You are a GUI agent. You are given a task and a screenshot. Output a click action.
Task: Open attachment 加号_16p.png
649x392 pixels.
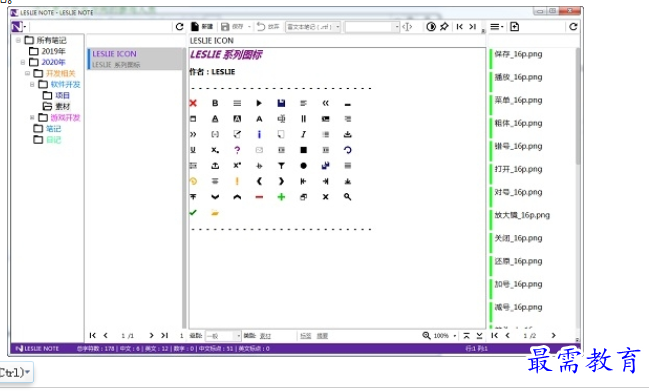[518, 284]
